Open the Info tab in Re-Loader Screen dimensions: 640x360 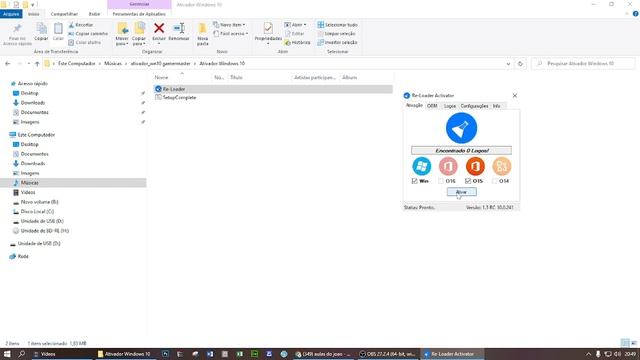point(496,106)
